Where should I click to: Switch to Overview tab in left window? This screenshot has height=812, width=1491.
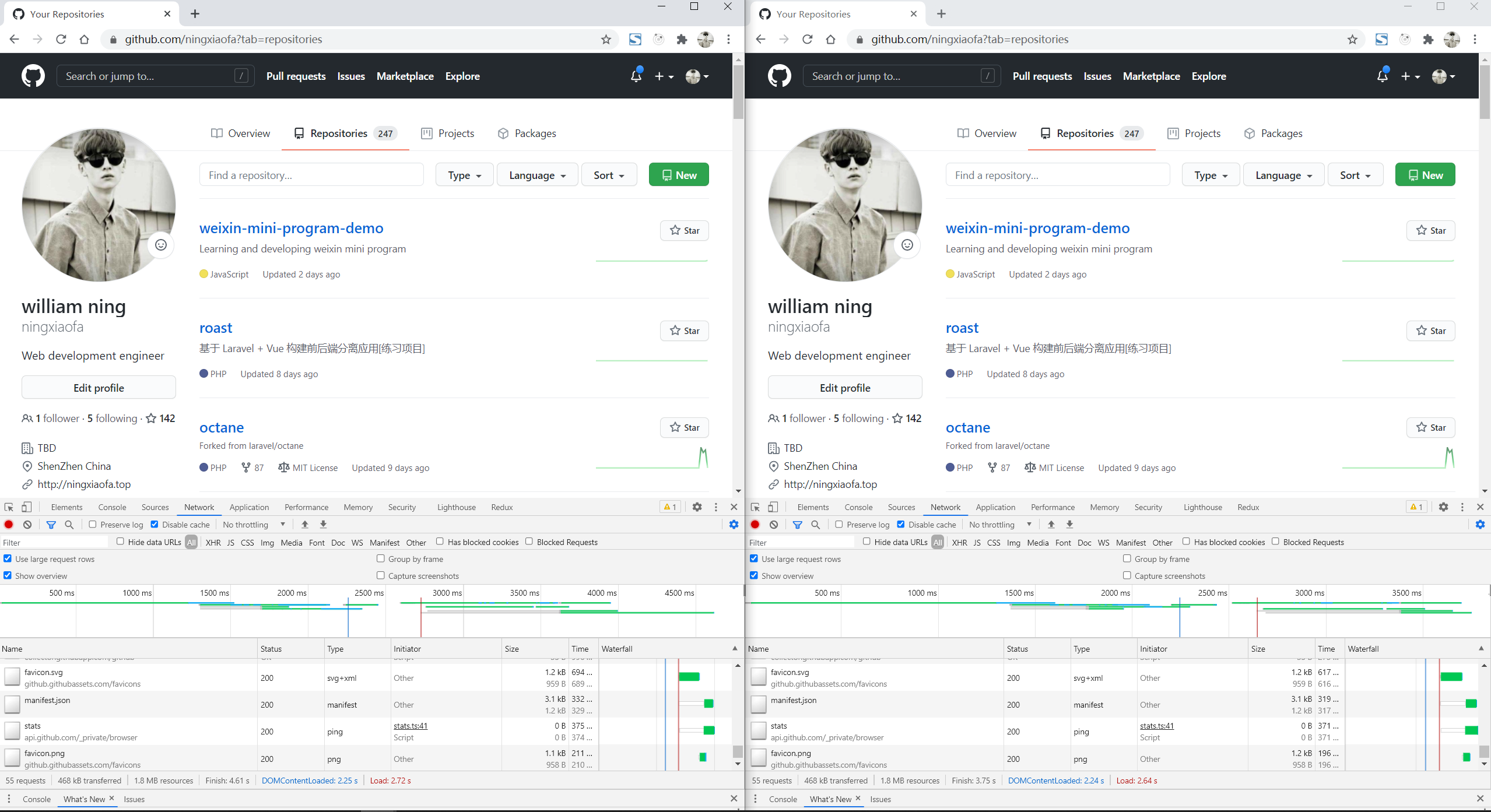[x=240, y=133]
